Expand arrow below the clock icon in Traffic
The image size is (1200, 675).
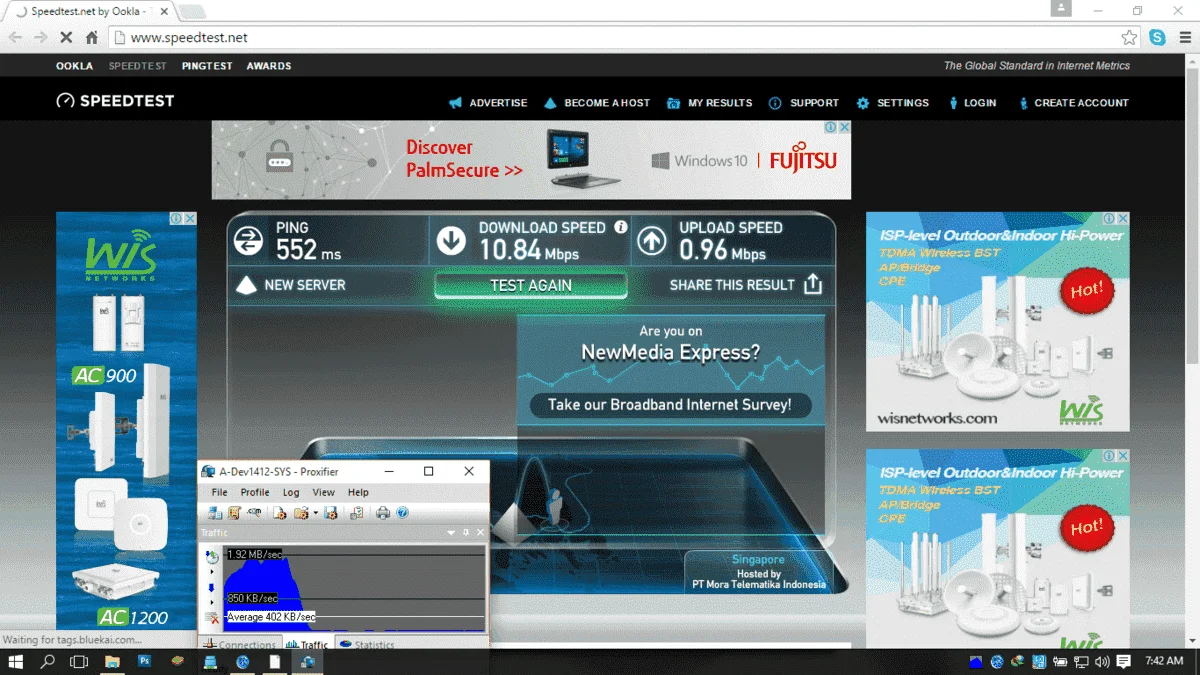212,572
